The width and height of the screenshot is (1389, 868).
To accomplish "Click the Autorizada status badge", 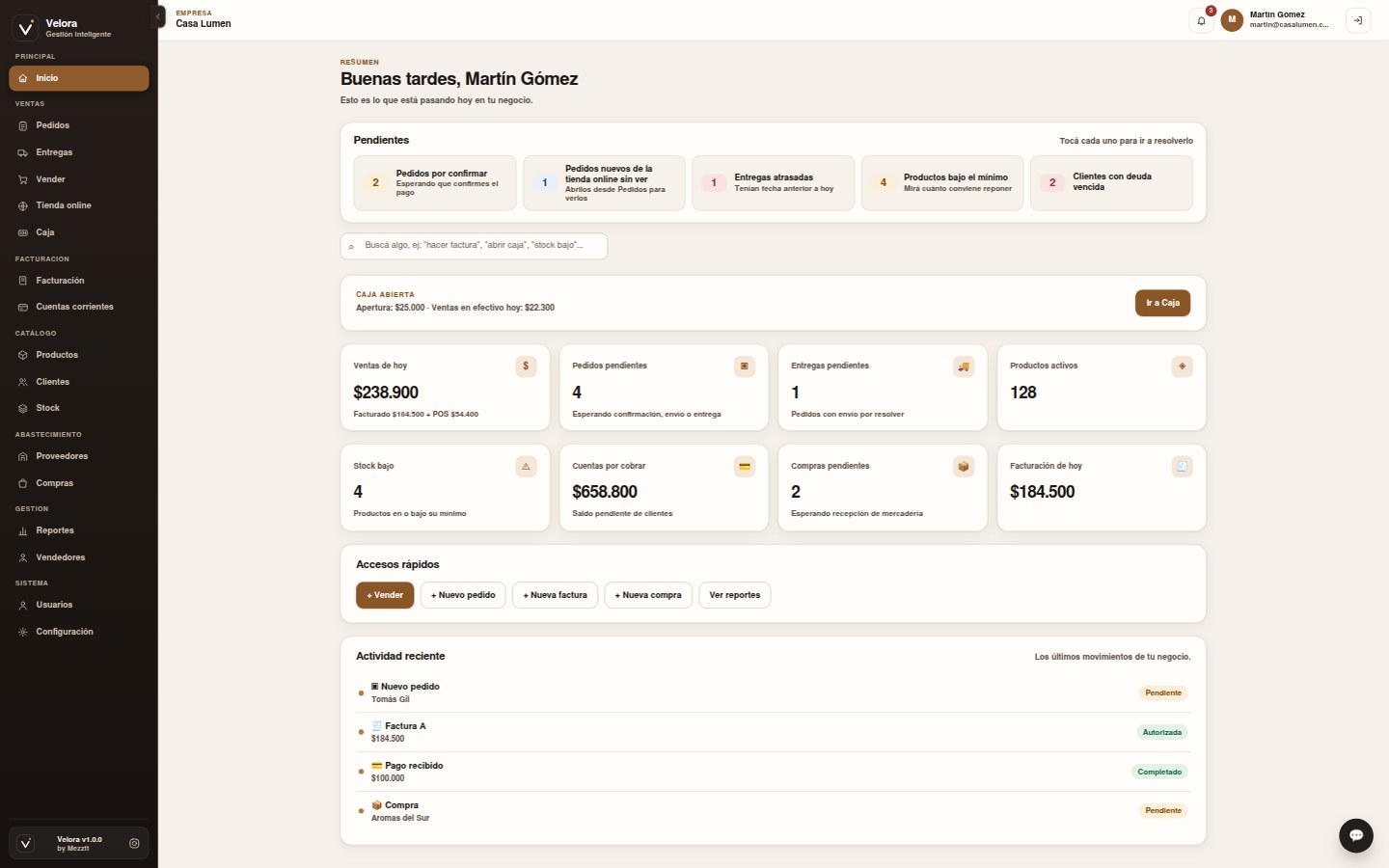I will (x=1162, y=732).
